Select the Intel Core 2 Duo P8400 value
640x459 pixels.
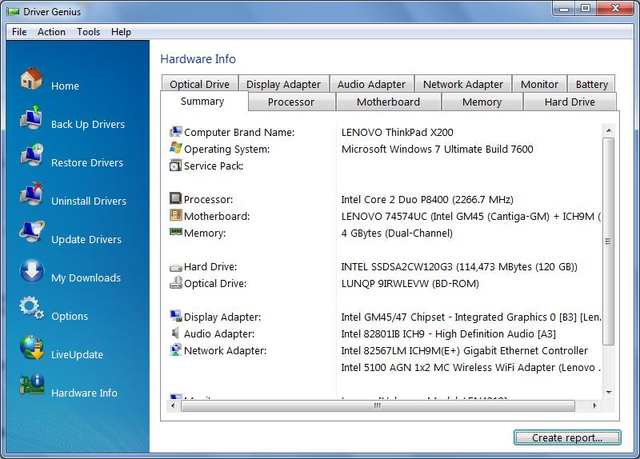[x=427, y=200]
